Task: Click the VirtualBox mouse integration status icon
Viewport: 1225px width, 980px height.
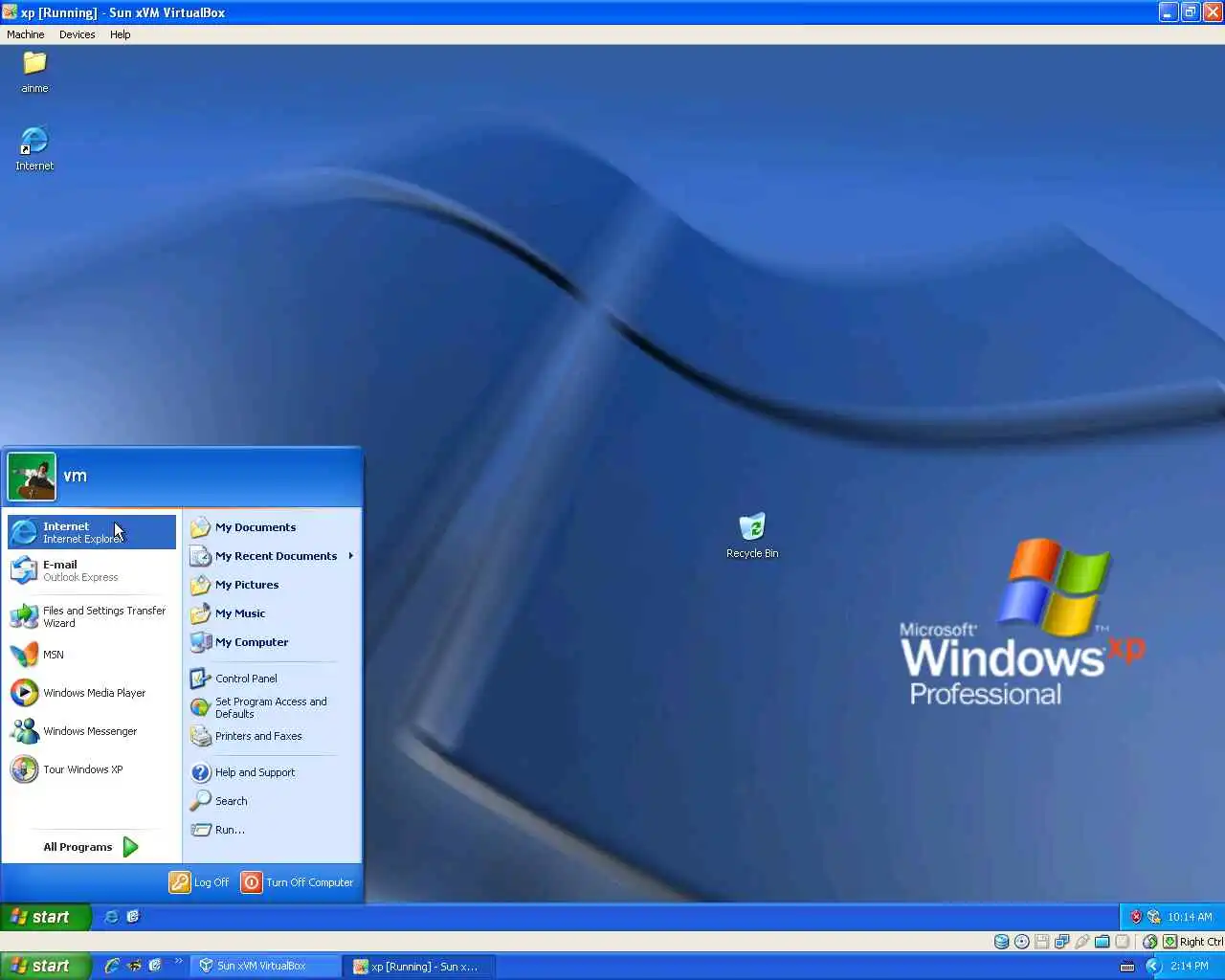Action: [x=1149, y=942]
